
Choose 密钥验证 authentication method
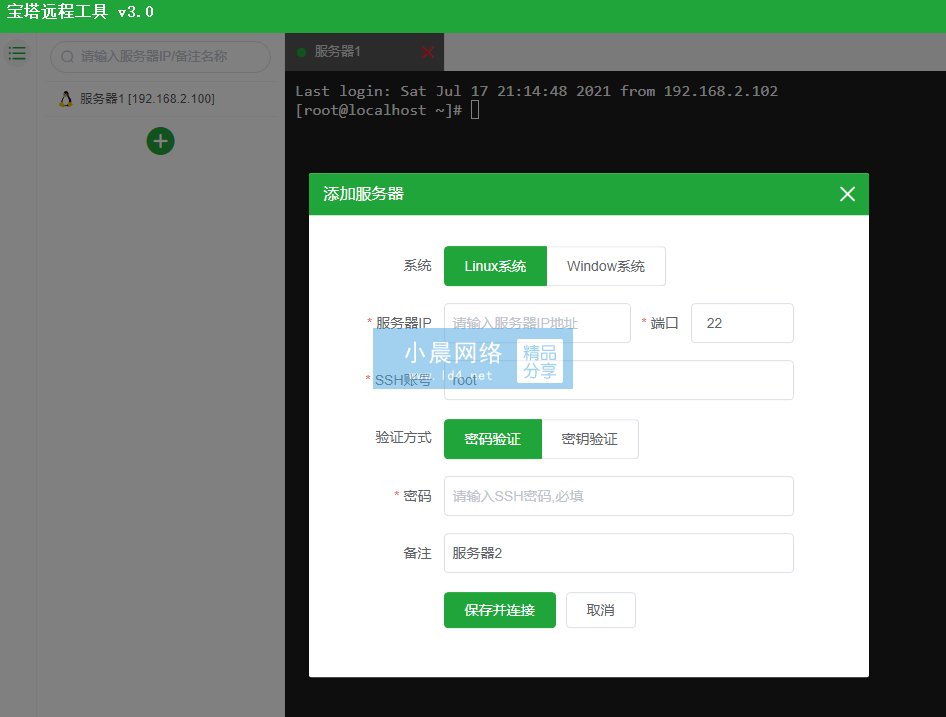pyautogui.click(x=590, y=439)
